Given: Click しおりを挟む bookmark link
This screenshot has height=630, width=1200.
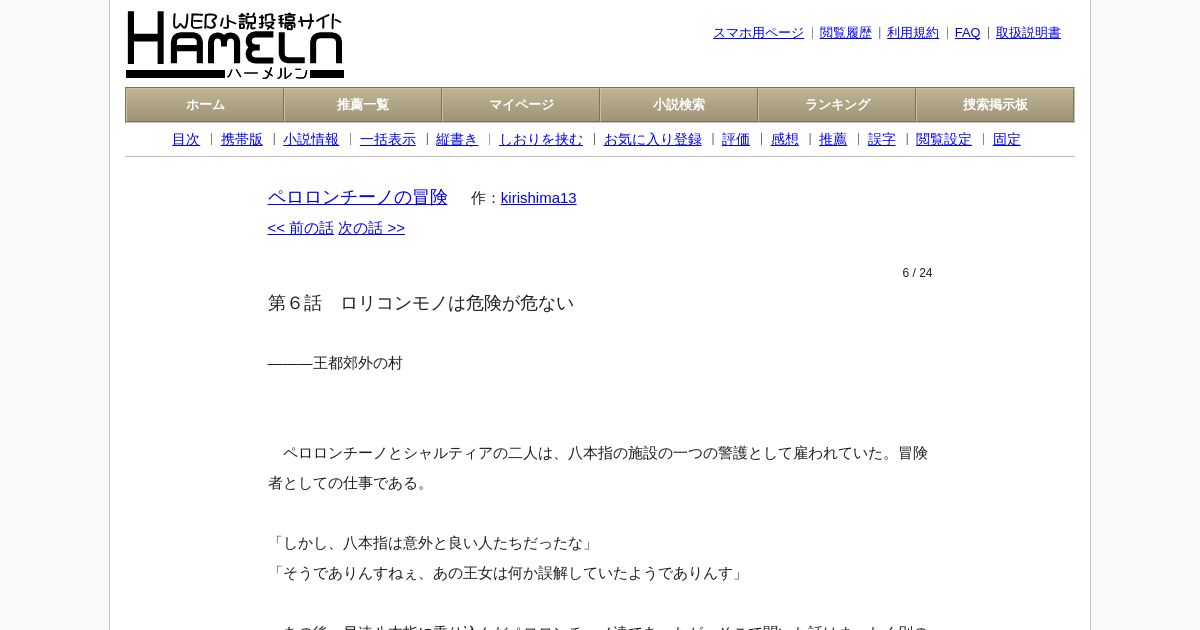Looking at the screenshot, I should coord(541,140).
